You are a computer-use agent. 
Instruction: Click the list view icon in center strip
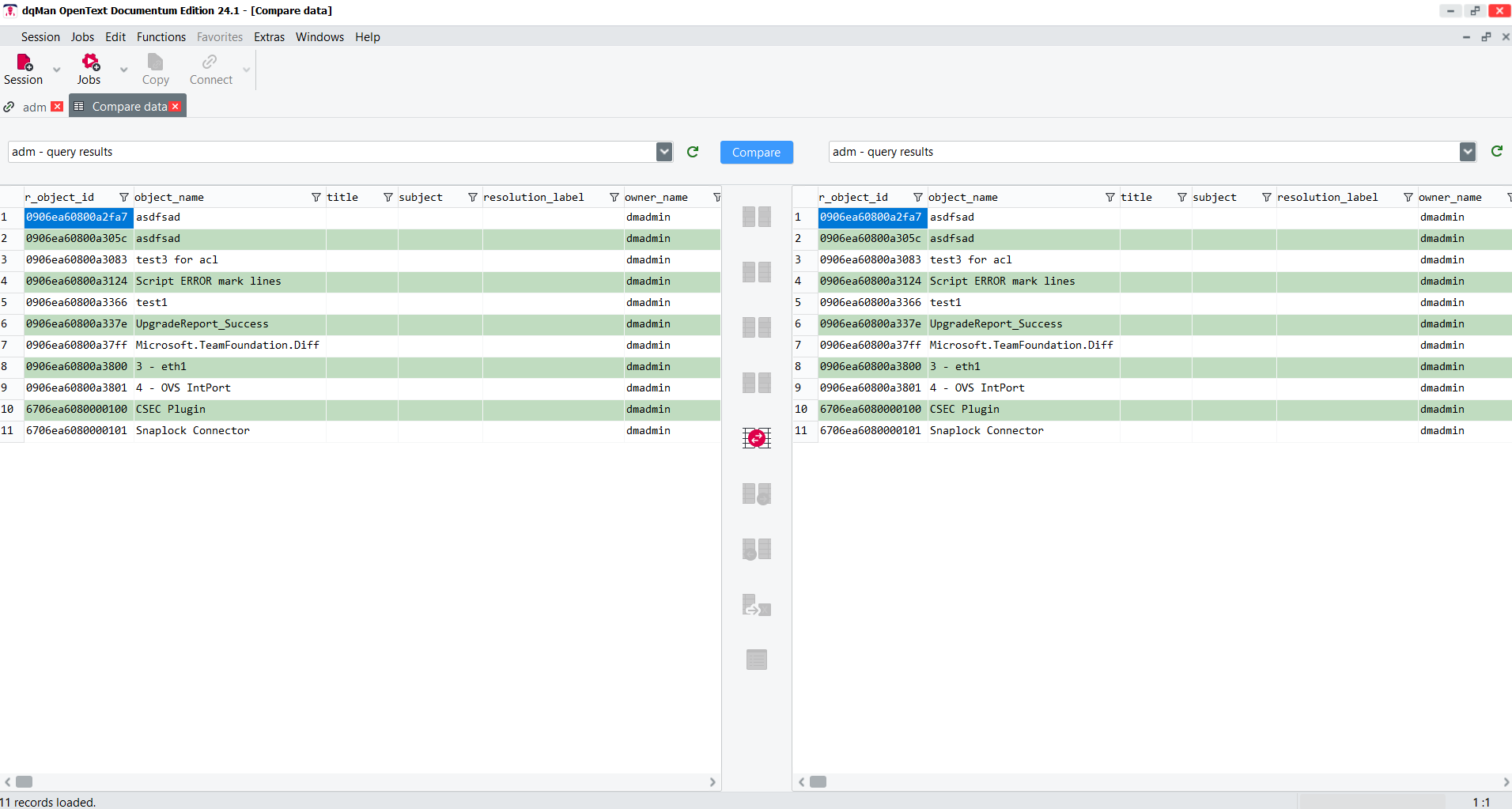757,660
